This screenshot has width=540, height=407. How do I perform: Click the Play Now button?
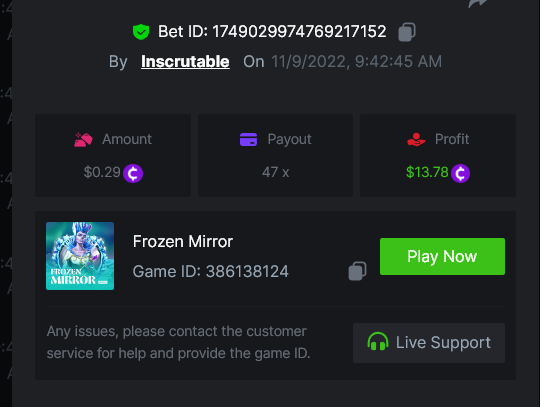[x=442, y=257]
